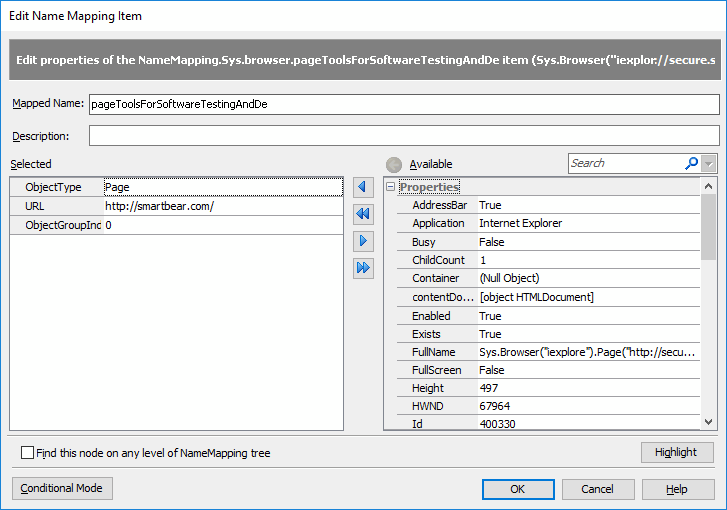This screenshot has height=510, width=727.
Task: Click the magnifier icon in Search box
Action: coord(691,163)
